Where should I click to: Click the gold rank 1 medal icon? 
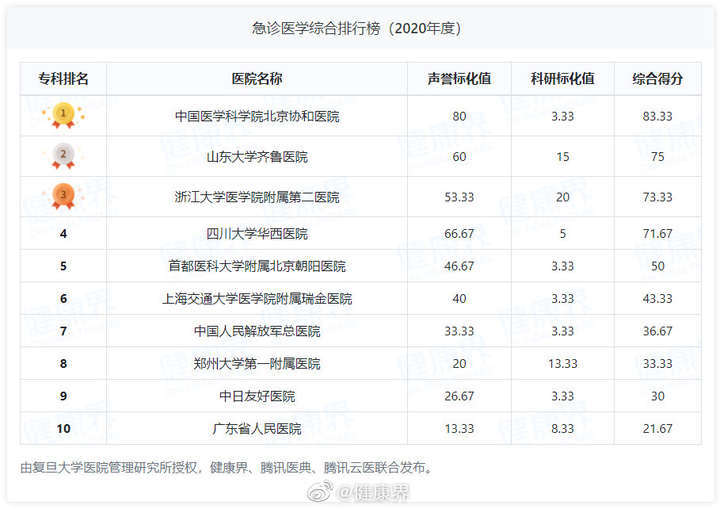pyautogui.click(x=63, y=115)
